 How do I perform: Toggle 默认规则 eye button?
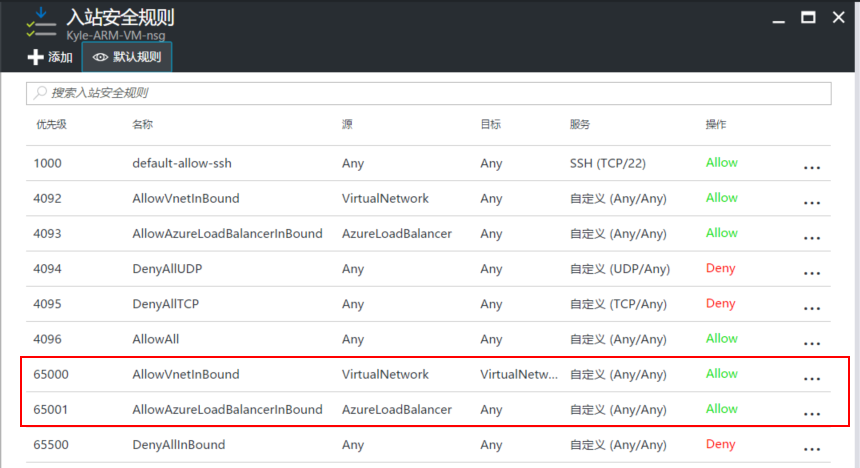(127, 57)
